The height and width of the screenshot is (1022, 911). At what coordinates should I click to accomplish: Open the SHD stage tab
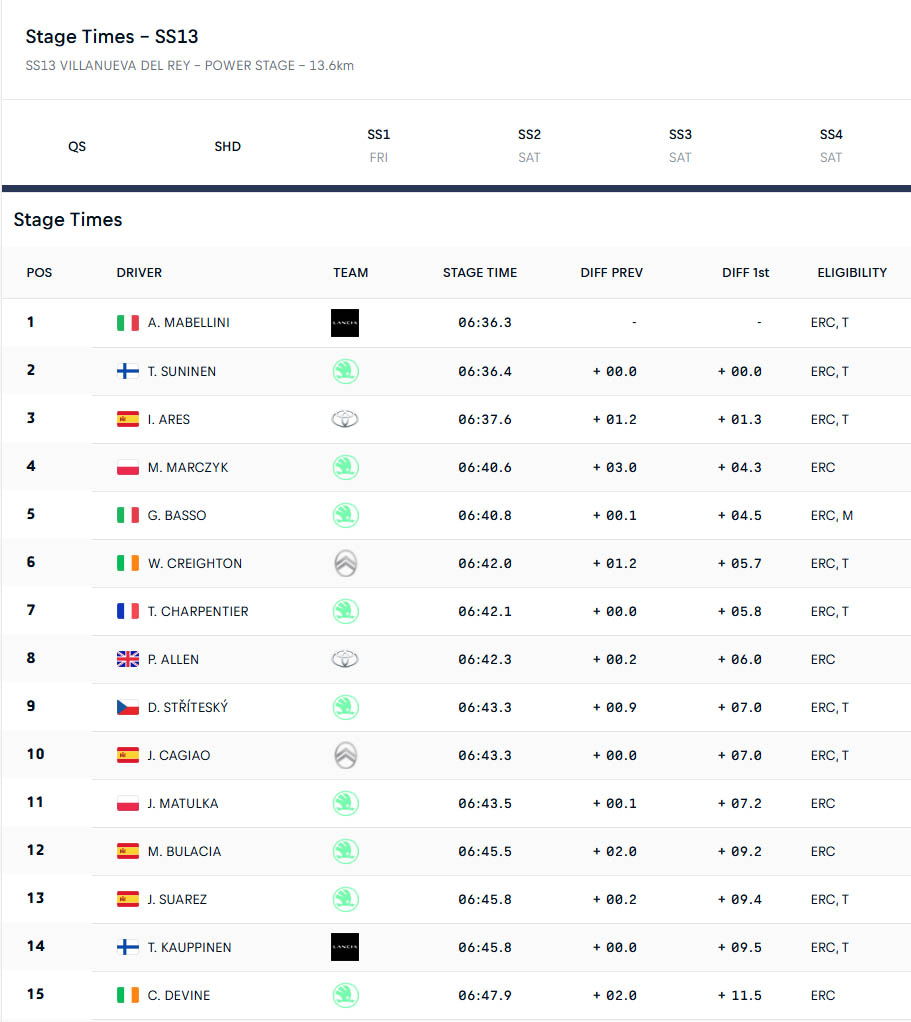(228, 146)
